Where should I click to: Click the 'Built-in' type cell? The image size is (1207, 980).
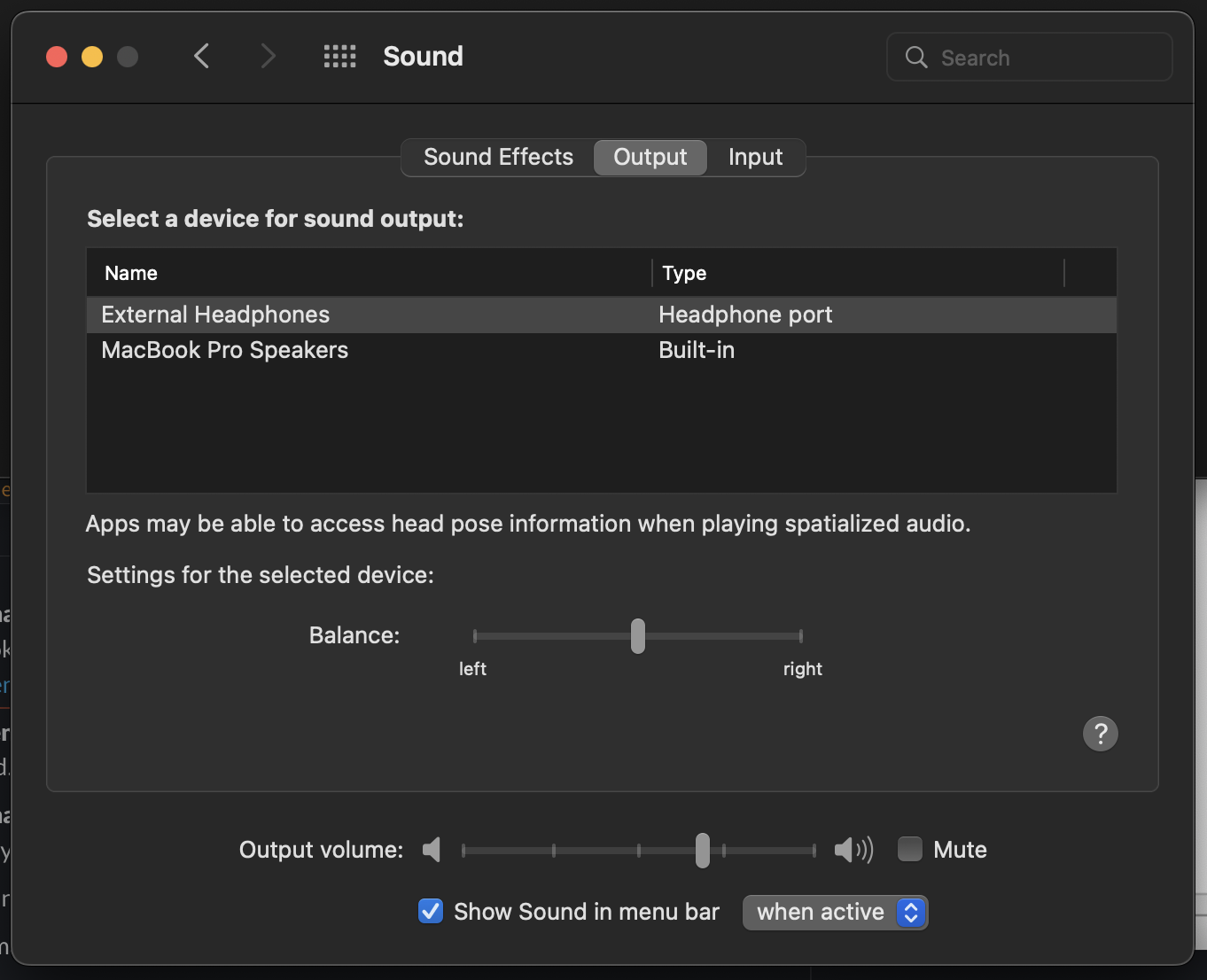tap(697, 350)
